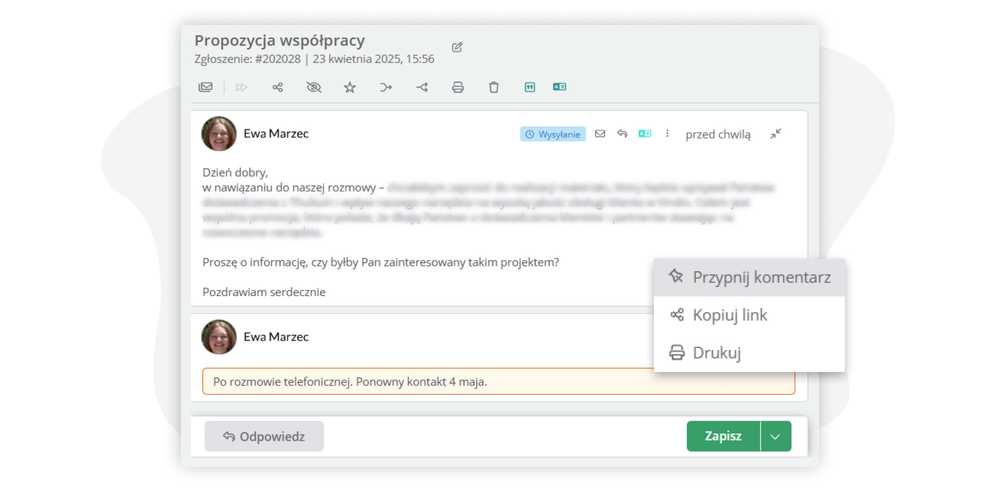Select Przypnij komentarz from context menu
Image resolution: width=1000 pixels, height=492 pixels.
pyautogui.click(x=749, y=278)
